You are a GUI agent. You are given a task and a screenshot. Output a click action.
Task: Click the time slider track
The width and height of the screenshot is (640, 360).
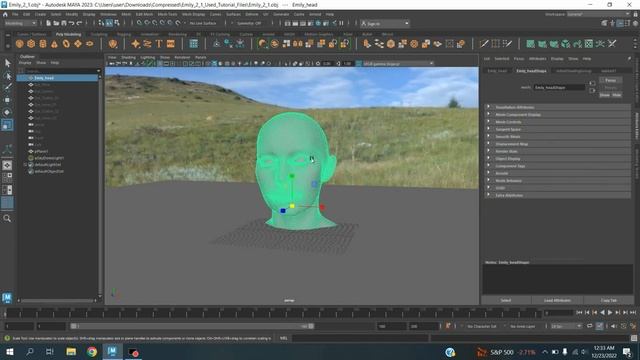(x=273, y=313)
